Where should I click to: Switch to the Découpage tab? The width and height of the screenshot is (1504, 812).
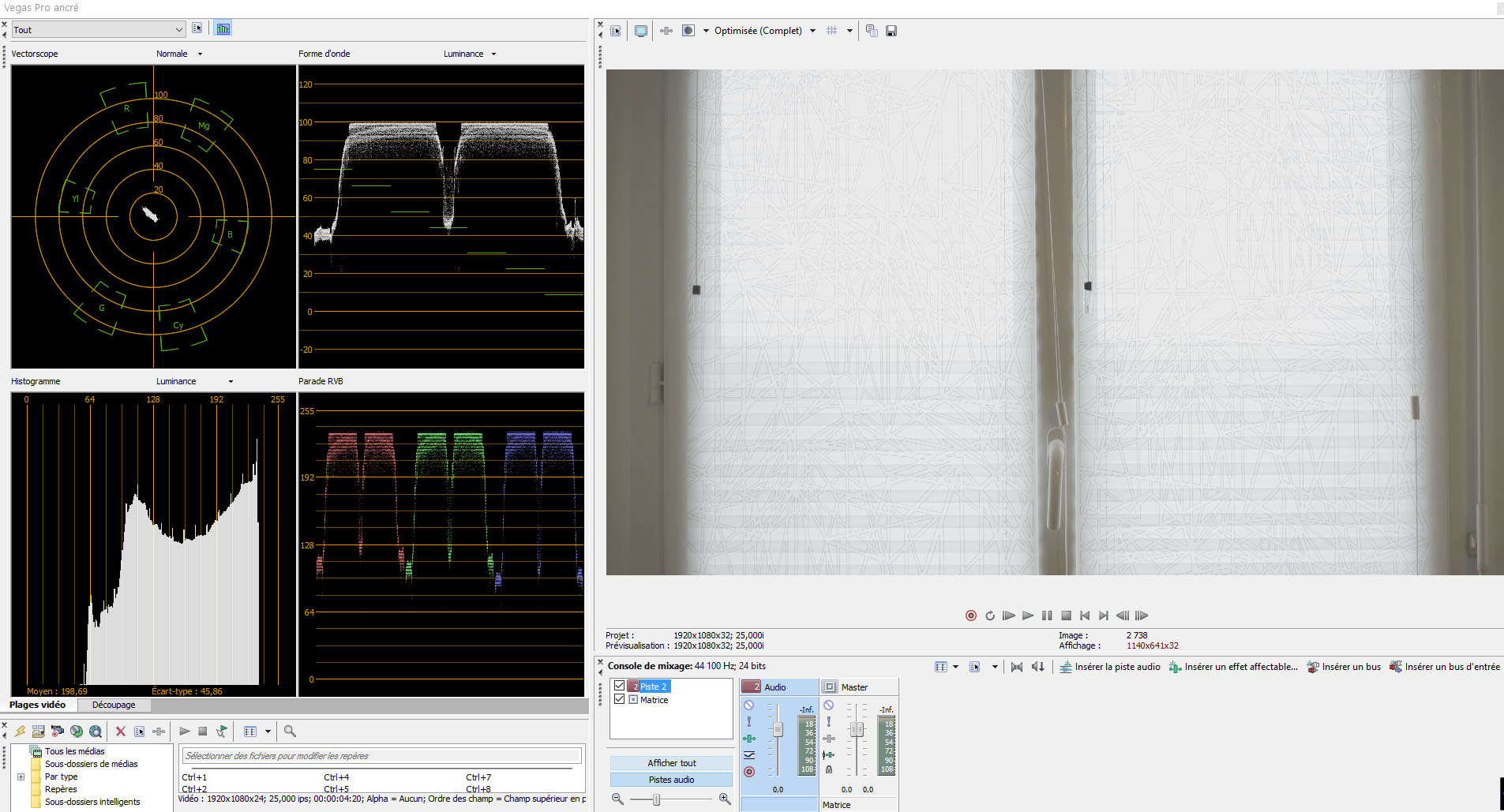114,705
